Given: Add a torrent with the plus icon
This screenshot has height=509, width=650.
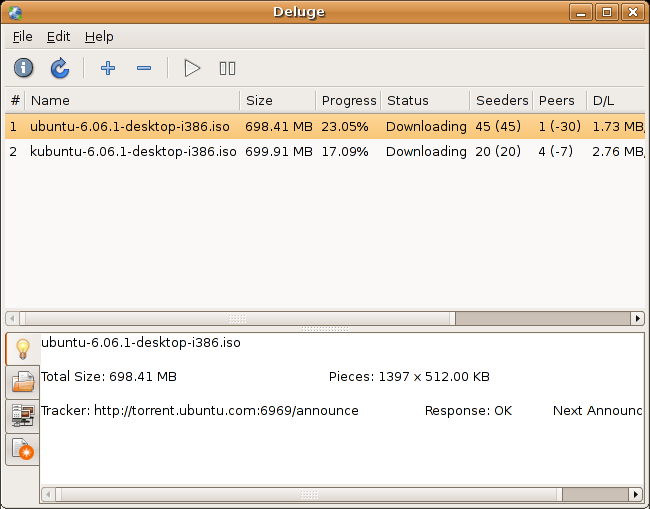Looking at the screenshot, I should click(108, 68).
